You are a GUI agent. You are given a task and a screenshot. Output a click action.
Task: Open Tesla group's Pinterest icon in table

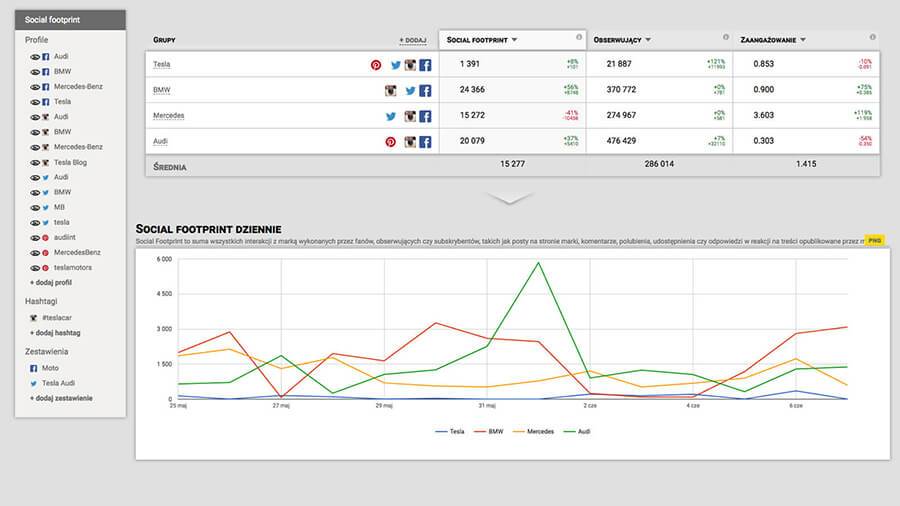pos(376,65)
